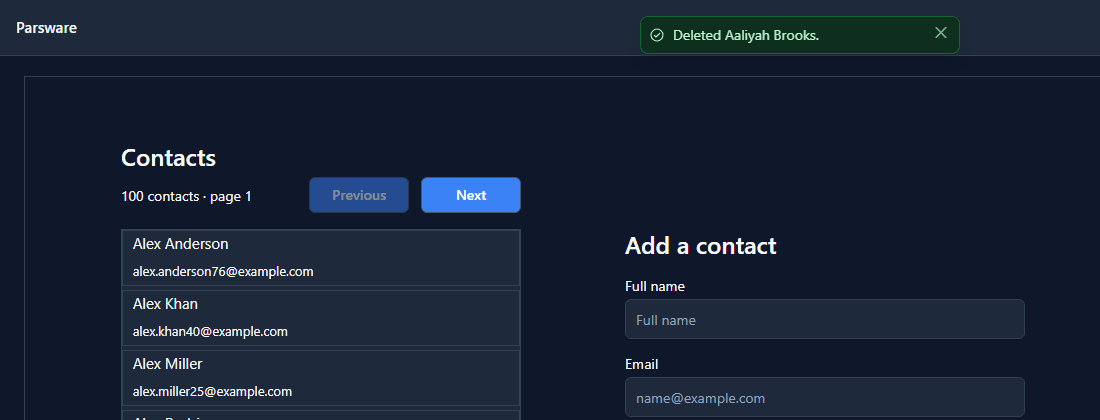Click the Previous page button

(358, 195)
